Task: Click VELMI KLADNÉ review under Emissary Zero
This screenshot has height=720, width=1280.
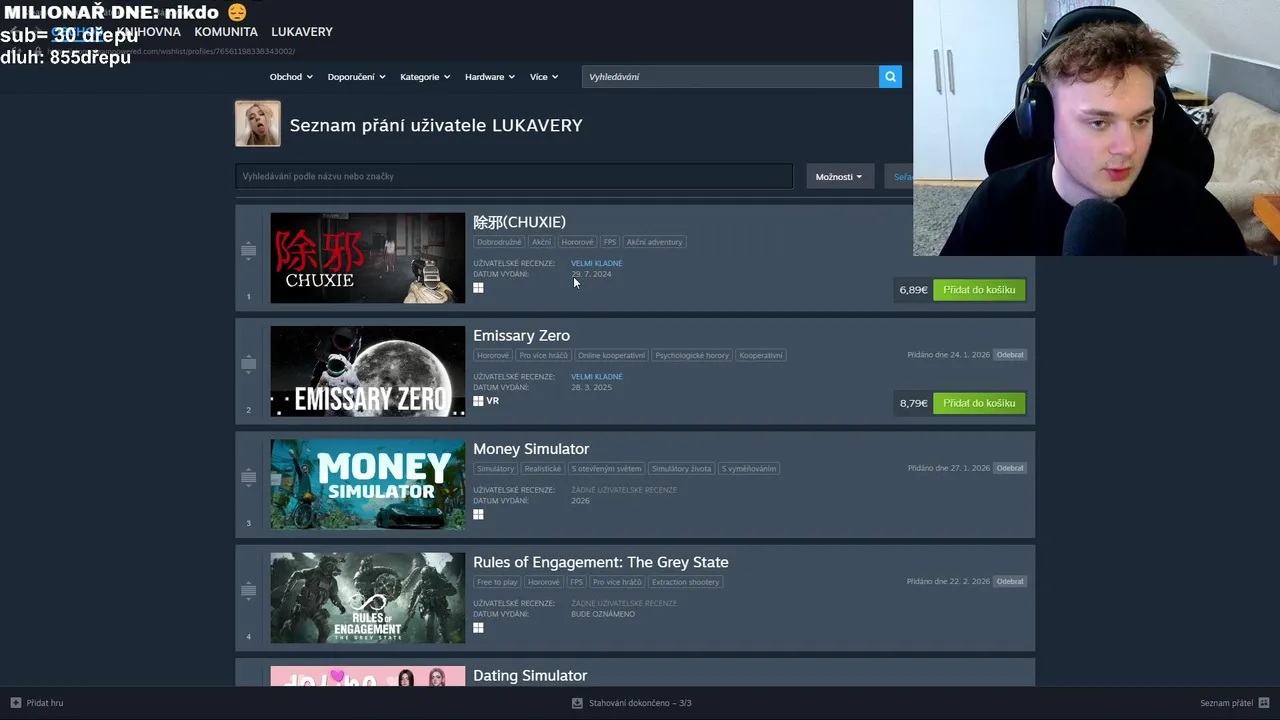Action: coord(596,377)
